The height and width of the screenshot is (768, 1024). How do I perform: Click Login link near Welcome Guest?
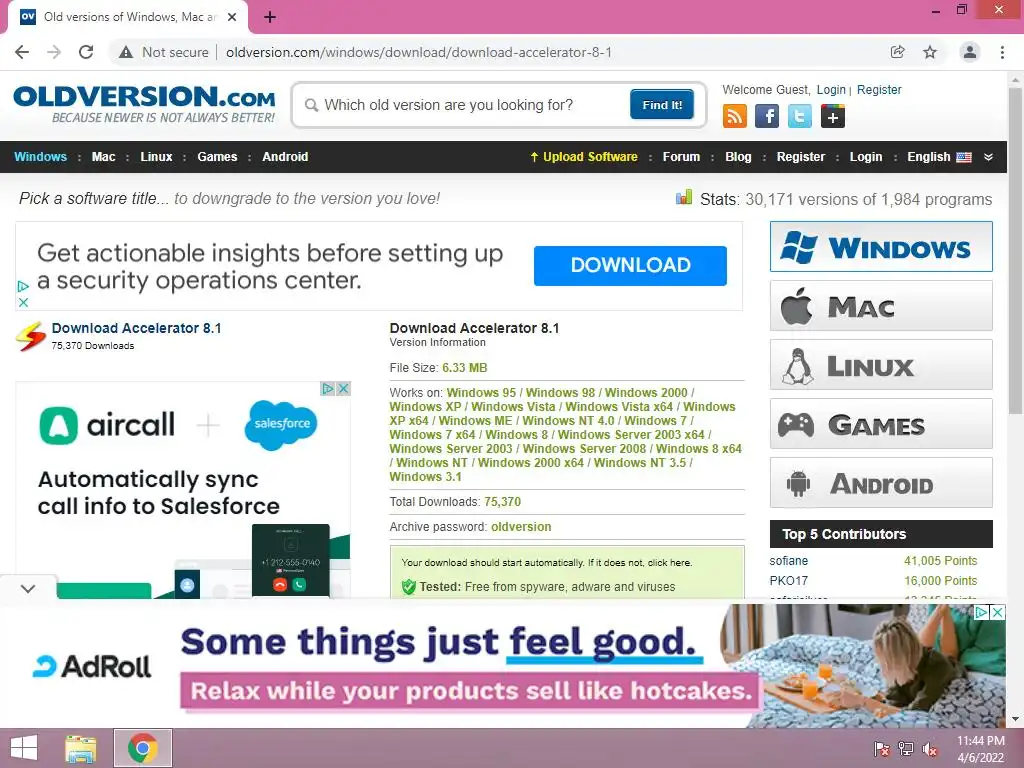coord(831,90)
